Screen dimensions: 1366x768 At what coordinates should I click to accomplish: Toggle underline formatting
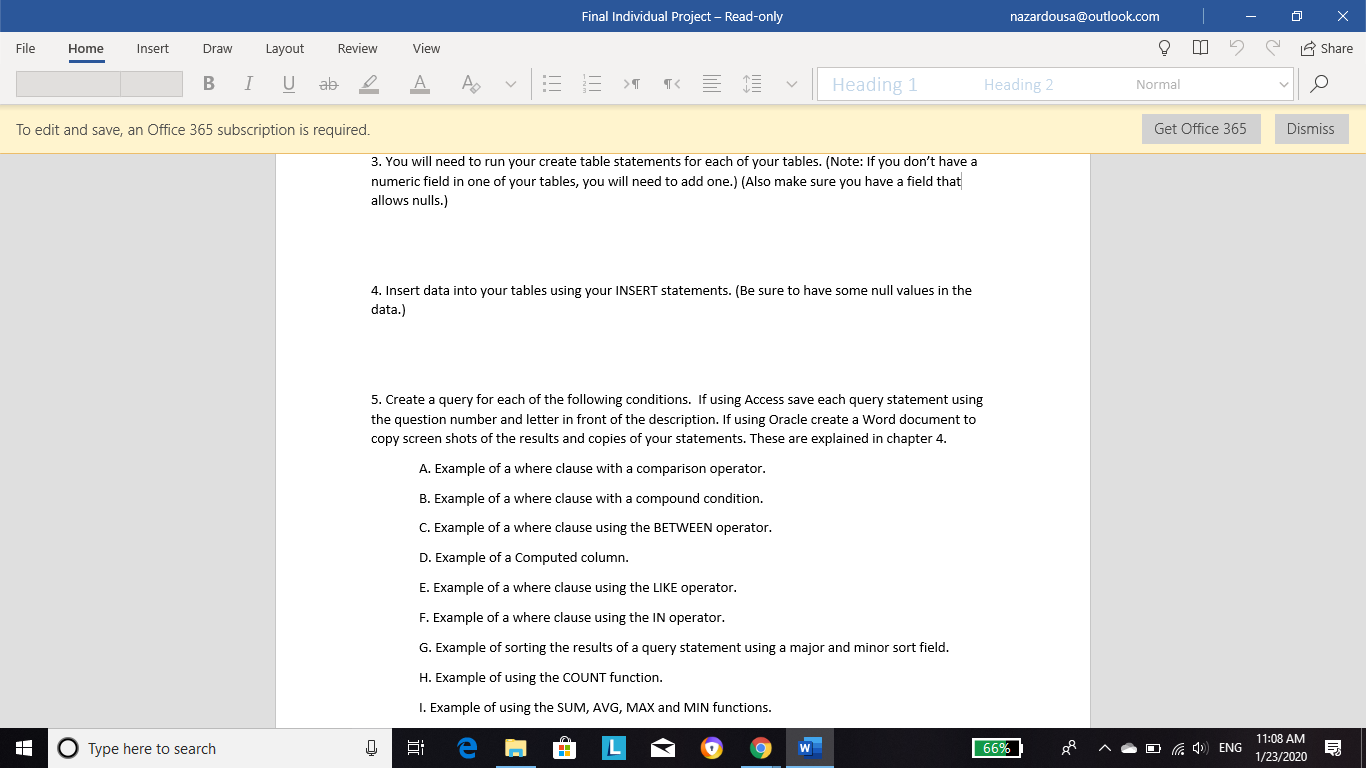click(288, 84)
